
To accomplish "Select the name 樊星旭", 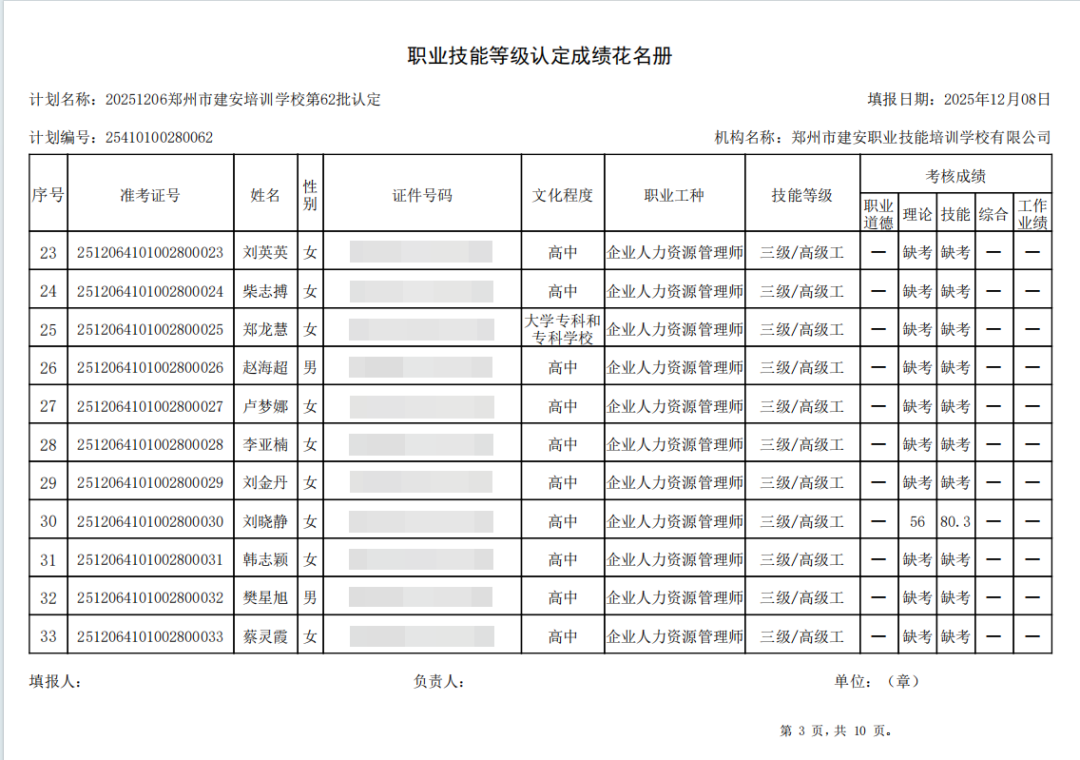I will pos(265,598).
